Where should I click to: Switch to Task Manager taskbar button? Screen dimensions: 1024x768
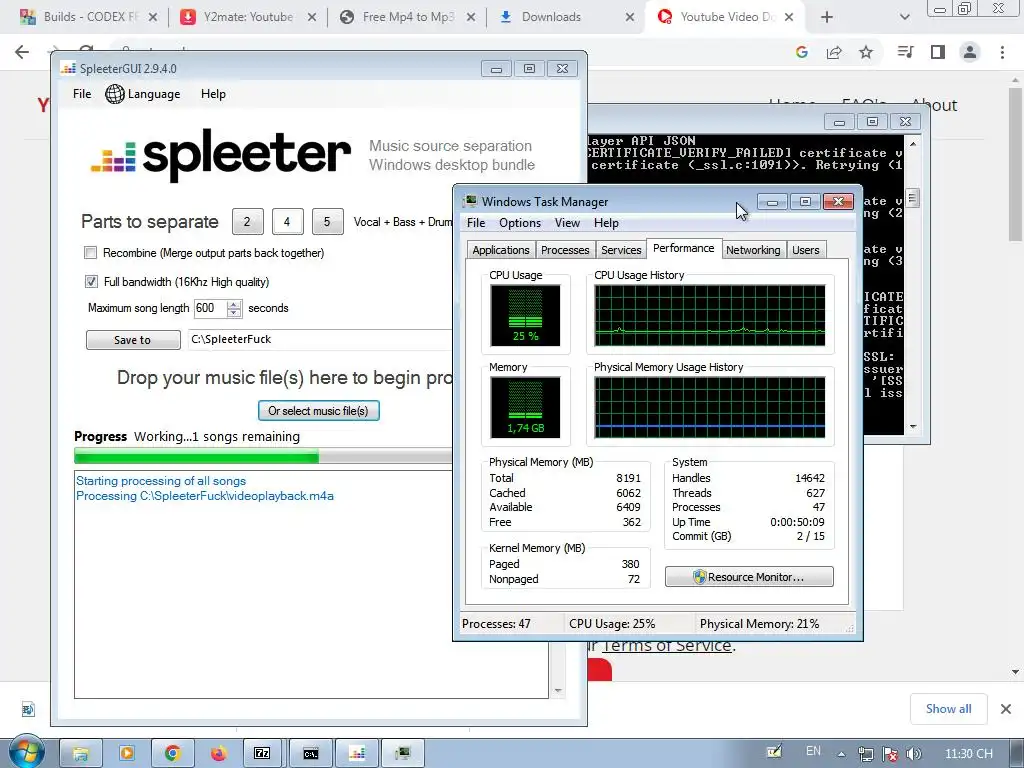click(x=403, y=754)
